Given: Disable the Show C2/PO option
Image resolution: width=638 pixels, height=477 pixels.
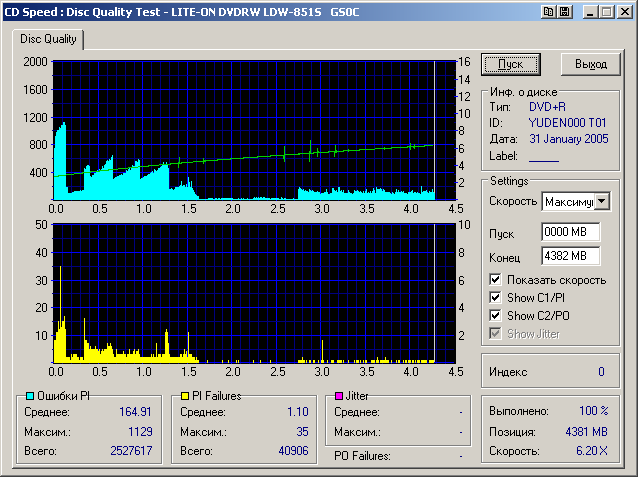Looking at the screenshot, I should coord(496,316).
